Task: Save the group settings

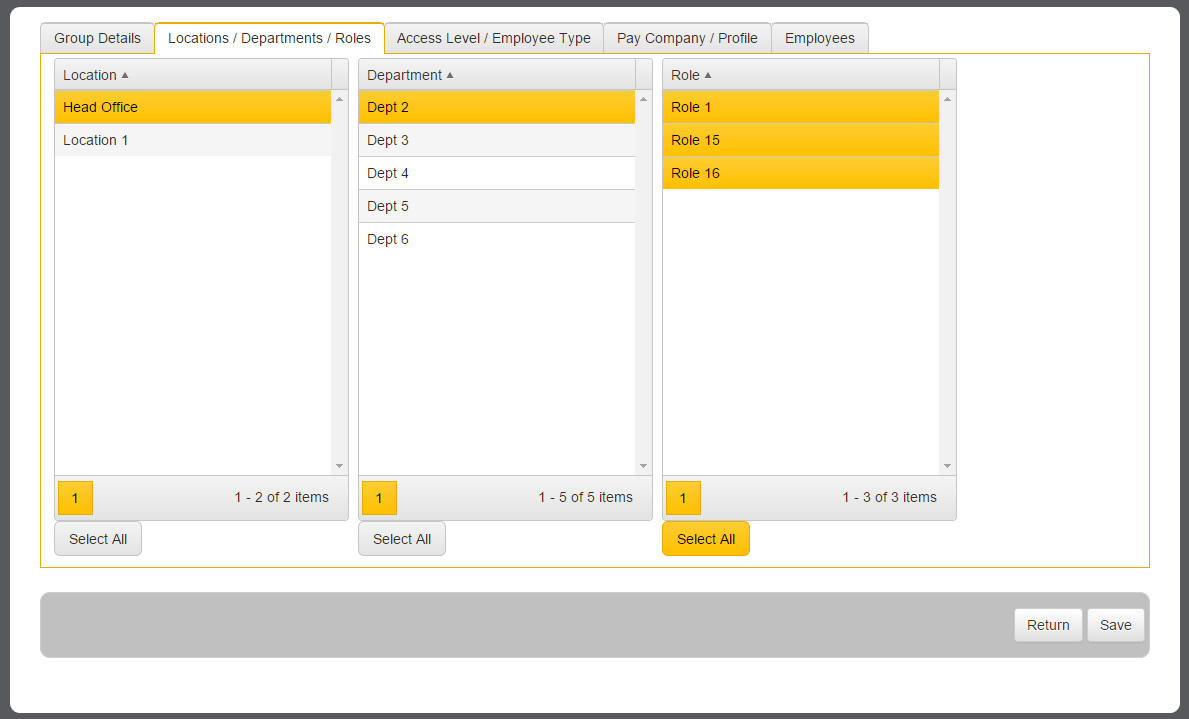Action: coord(1115,625)
